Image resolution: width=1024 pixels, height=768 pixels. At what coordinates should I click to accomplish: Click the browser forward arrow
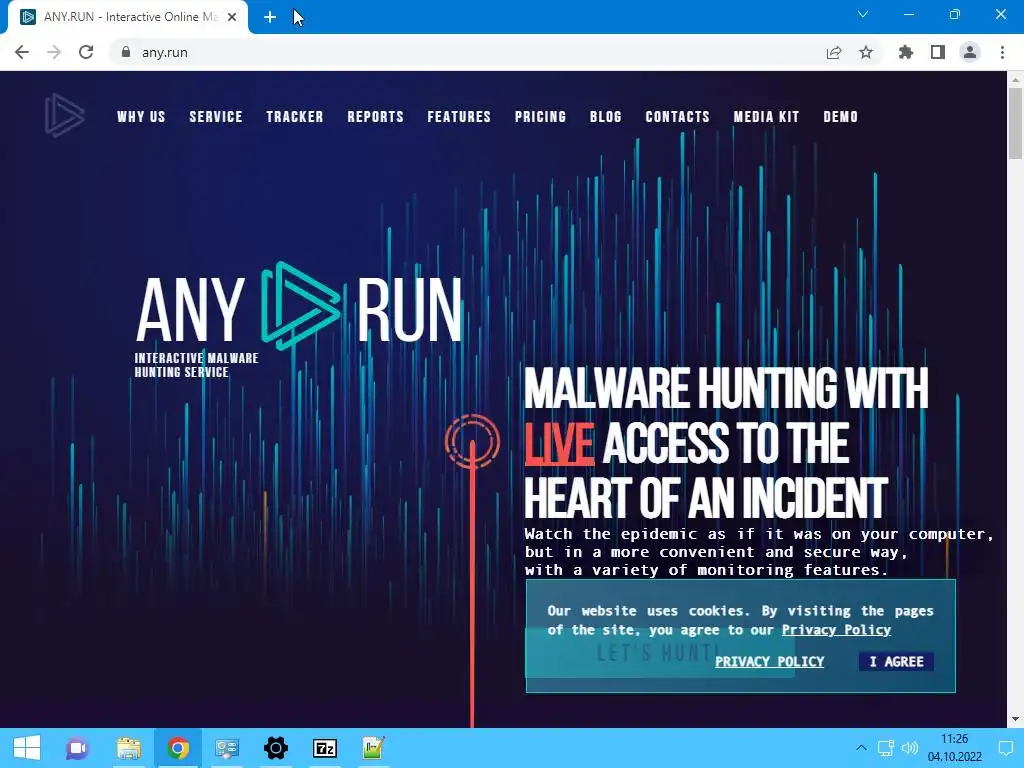coord(54,52)
